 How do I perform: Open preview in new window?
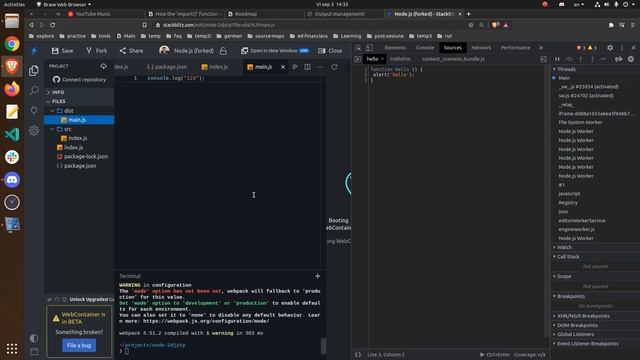pyautogui.click(x=274, y=51)
